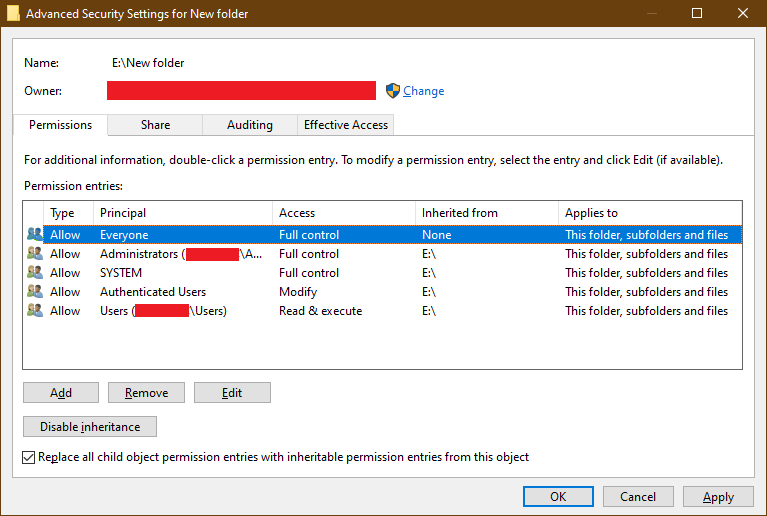Click the group icon next to Users entry
The height and width of the screenshot is (516, 767).
tap(35, 311)
